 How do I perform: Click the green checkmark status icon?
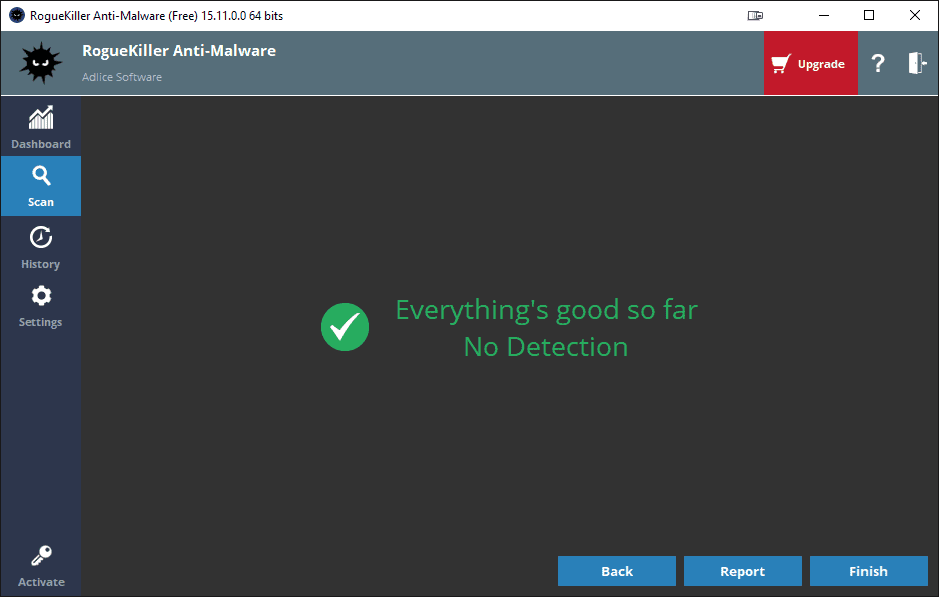coord(345,327)
